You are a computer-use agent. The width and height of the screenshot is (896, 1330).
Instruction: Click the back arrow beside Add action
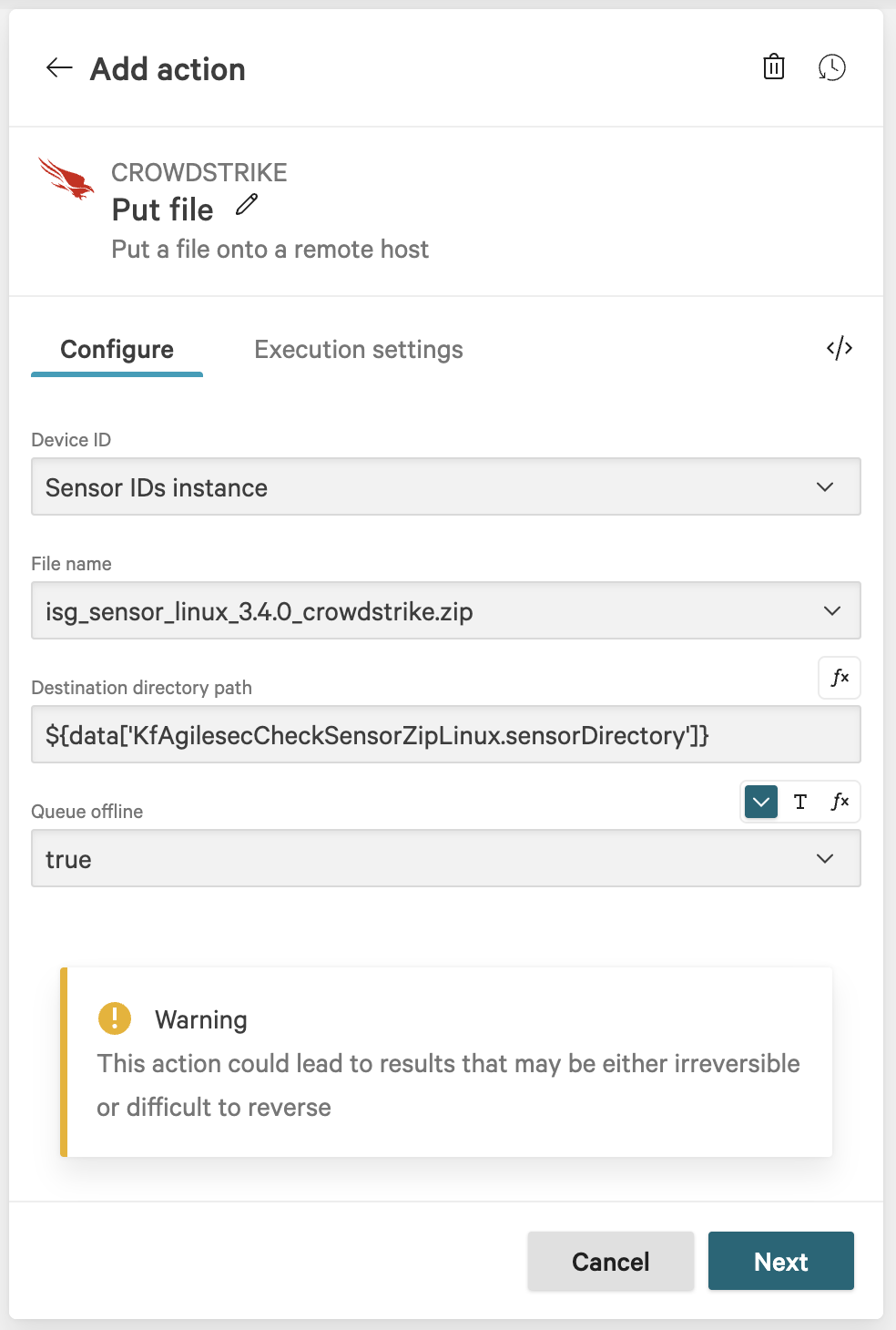pyautogui.click(x=59, y=68)
